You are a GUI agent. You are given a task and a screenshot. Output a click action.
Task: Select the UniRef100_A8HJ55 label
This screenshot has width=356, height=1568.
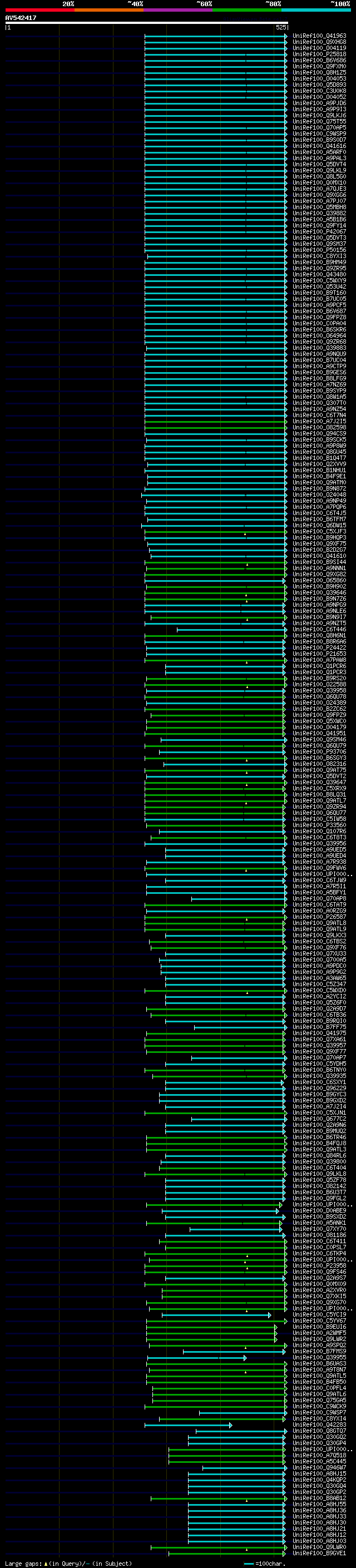(319, 1505)
